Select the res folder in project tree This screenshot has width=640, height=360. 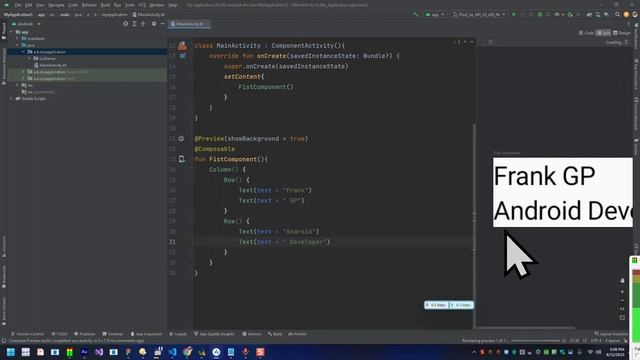pyautogui.click(x=27, y=85)
